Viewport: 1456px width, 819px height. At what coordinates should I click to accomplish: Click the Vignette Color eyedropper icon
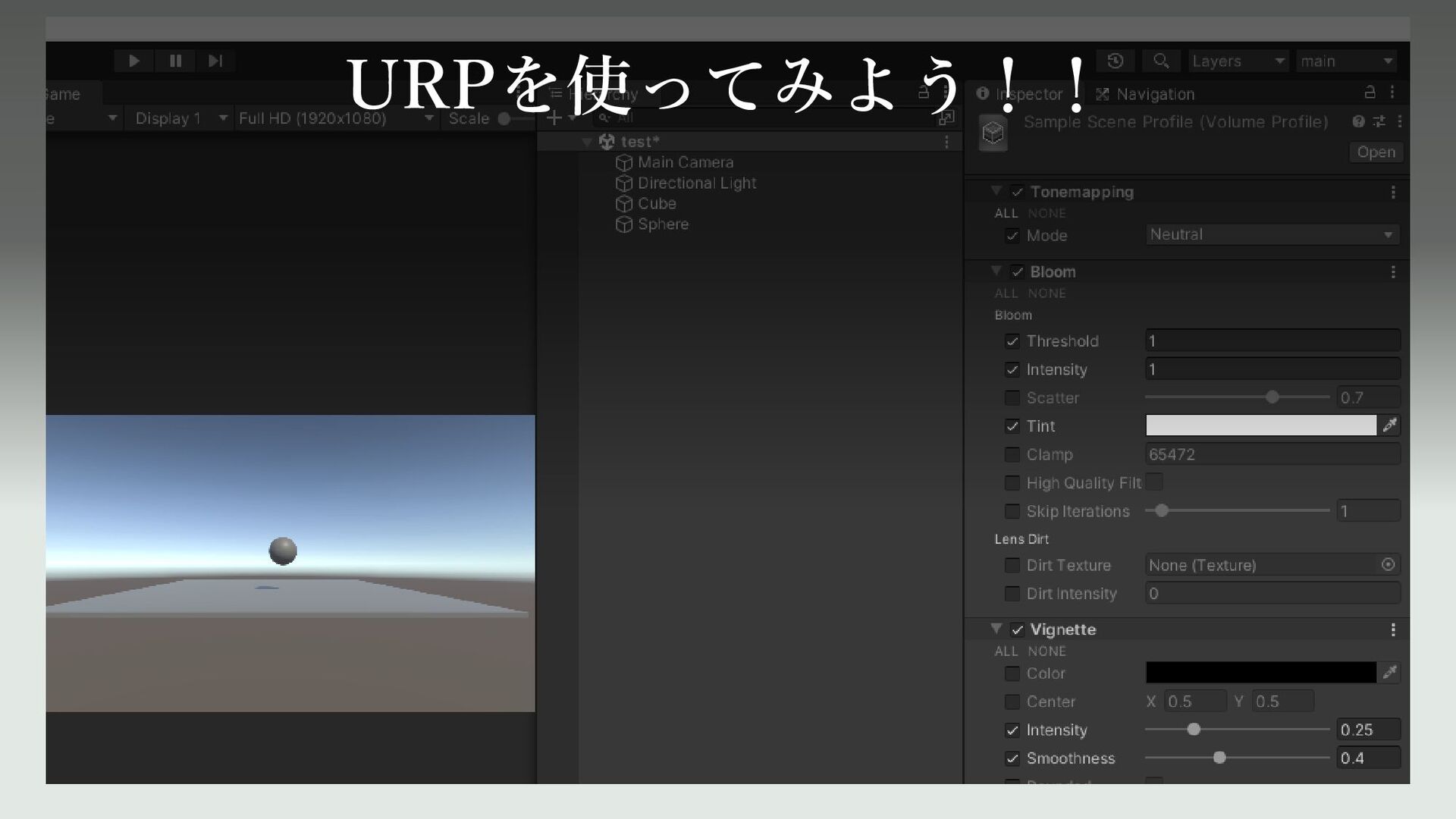click(x=1389, y=673)
